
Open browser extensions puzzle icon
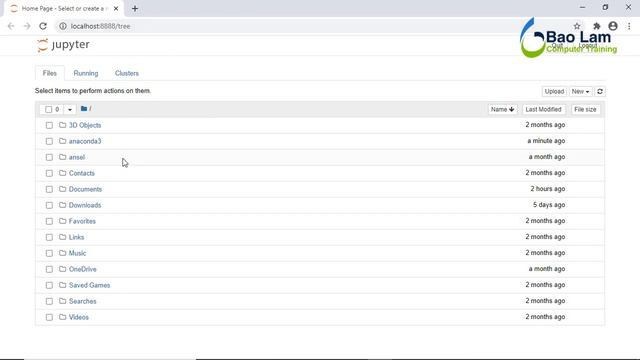(x=596, y=26)
